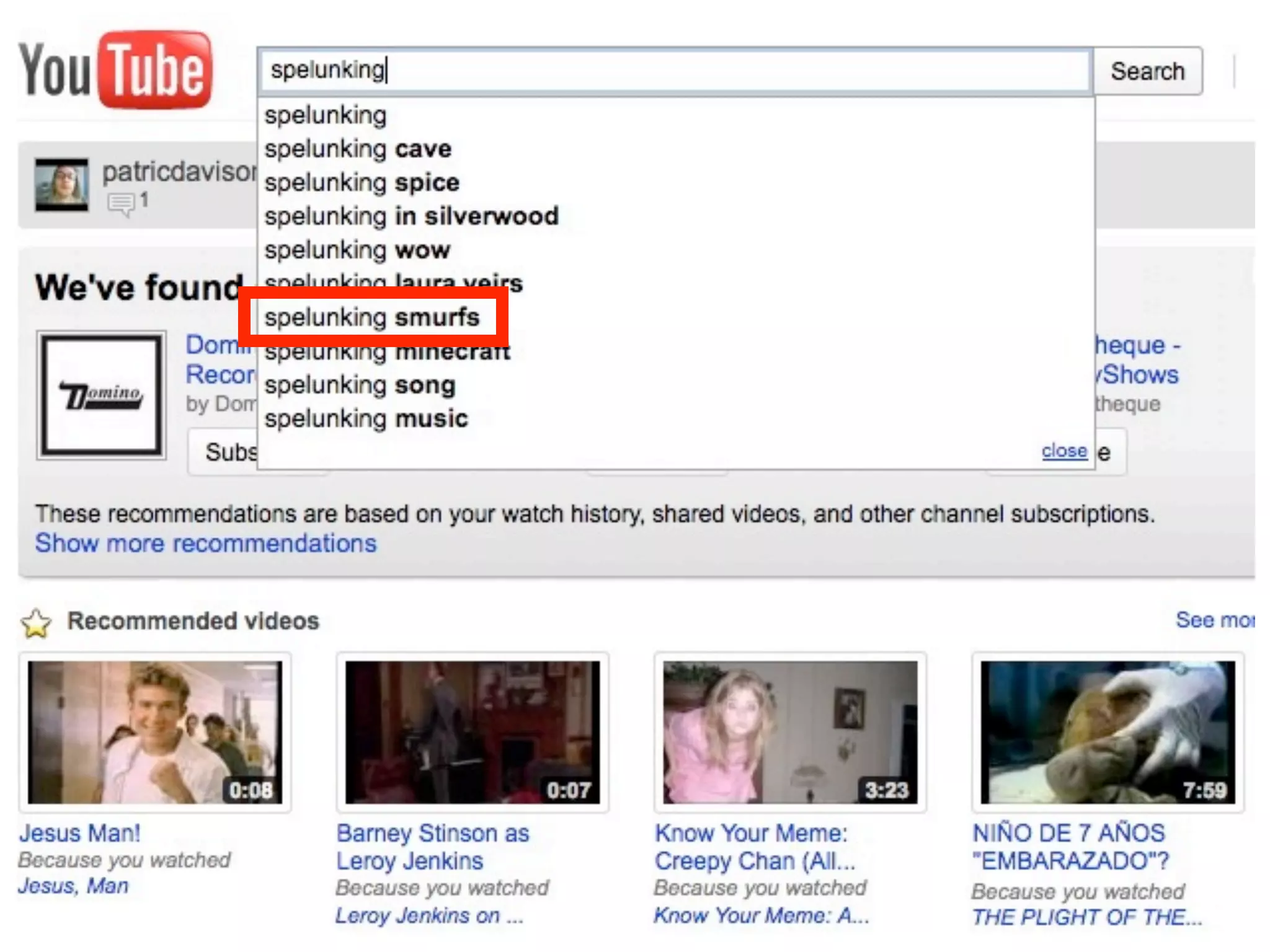Click the Search button
The image size is (1270, 952).
(x=1147, y=71)
